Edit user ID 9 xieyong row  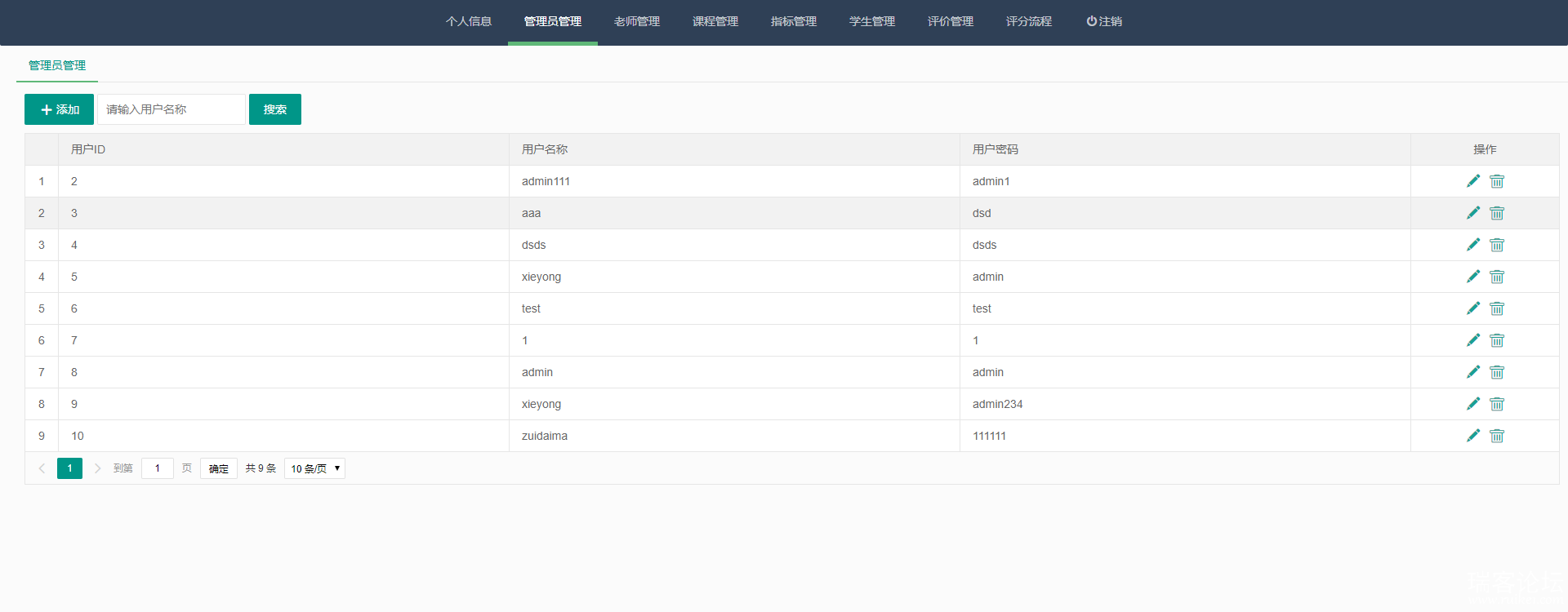[x=1473, y=404]
